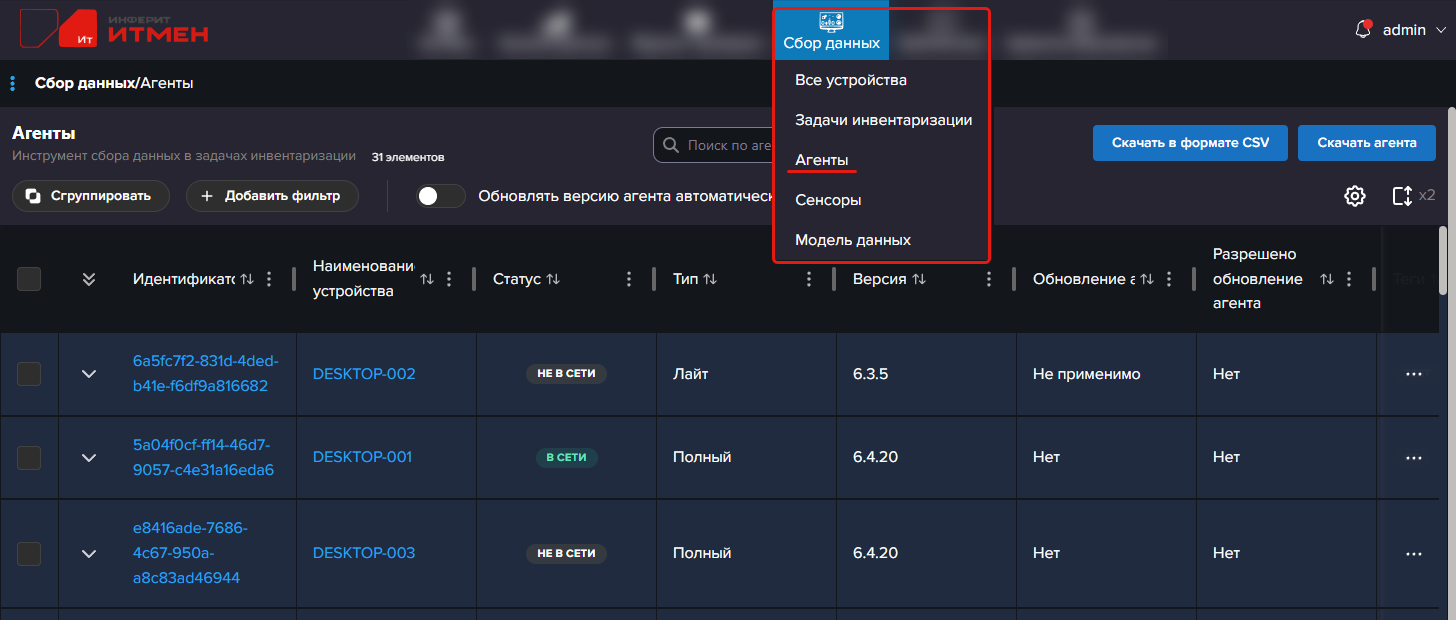Click Скачать в формате CSV button
The height and width of the screenshot is (620, 1456).
pos(1190,143)
